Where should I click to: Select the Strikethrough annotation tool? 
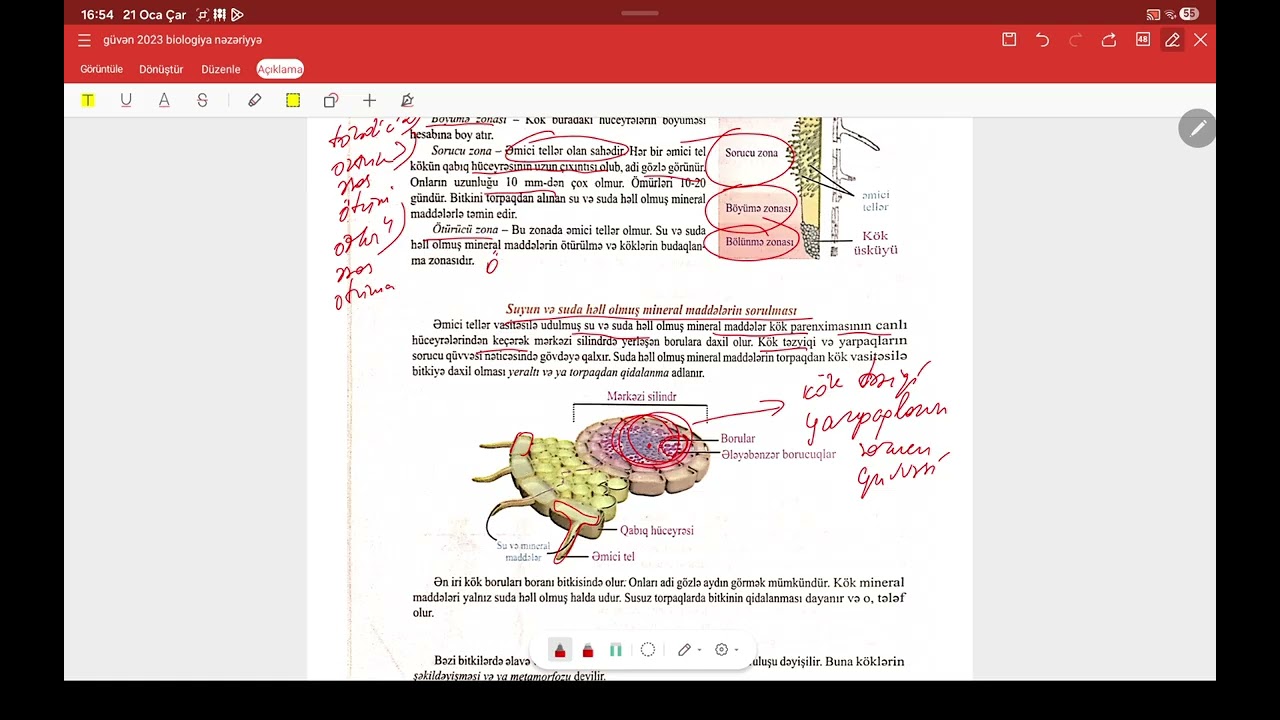(202, 100)
